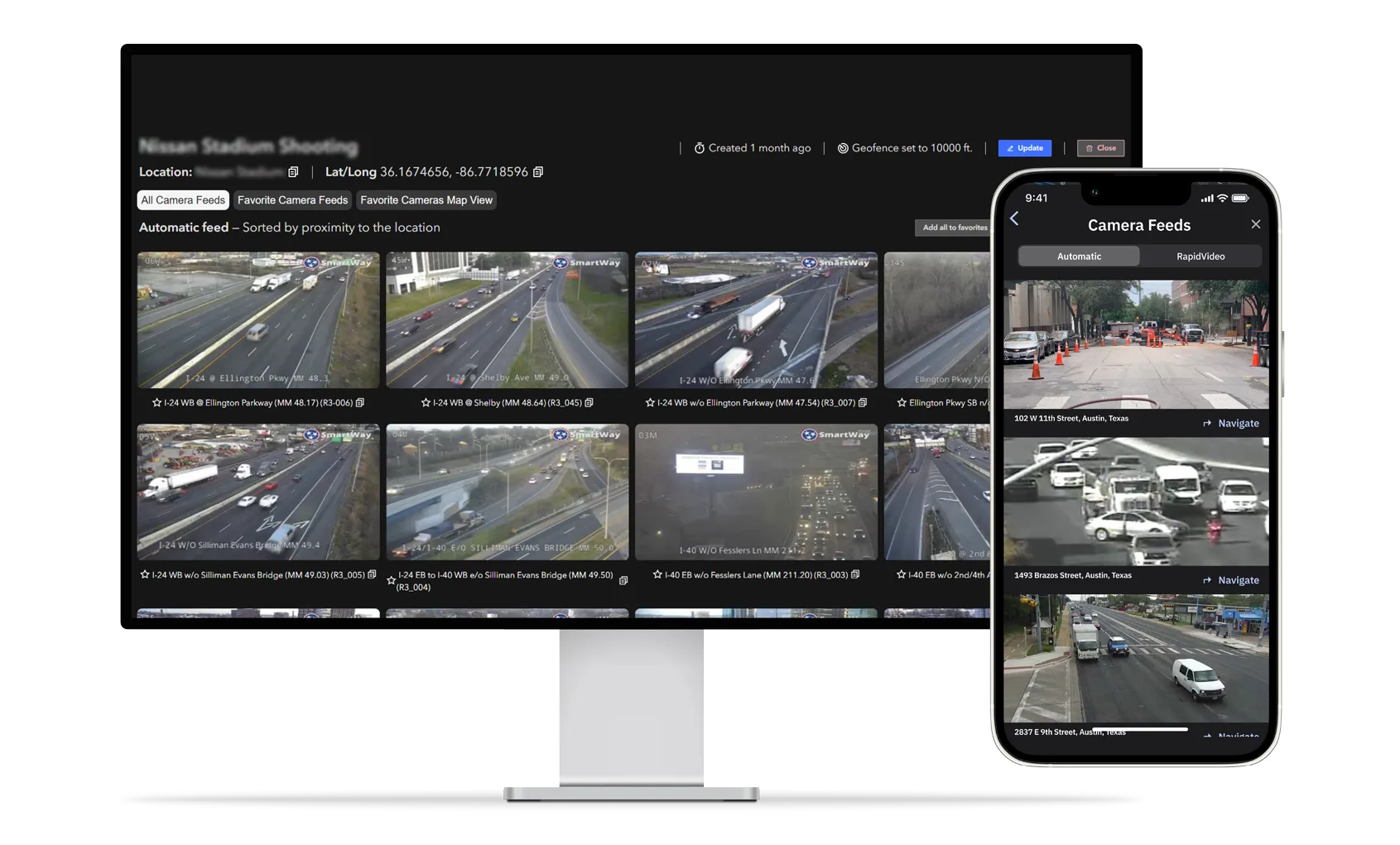1400x845 pixels.
Task: Open the Ellington Pkwy SB feed thumbnail
Action: pos(937,320)
